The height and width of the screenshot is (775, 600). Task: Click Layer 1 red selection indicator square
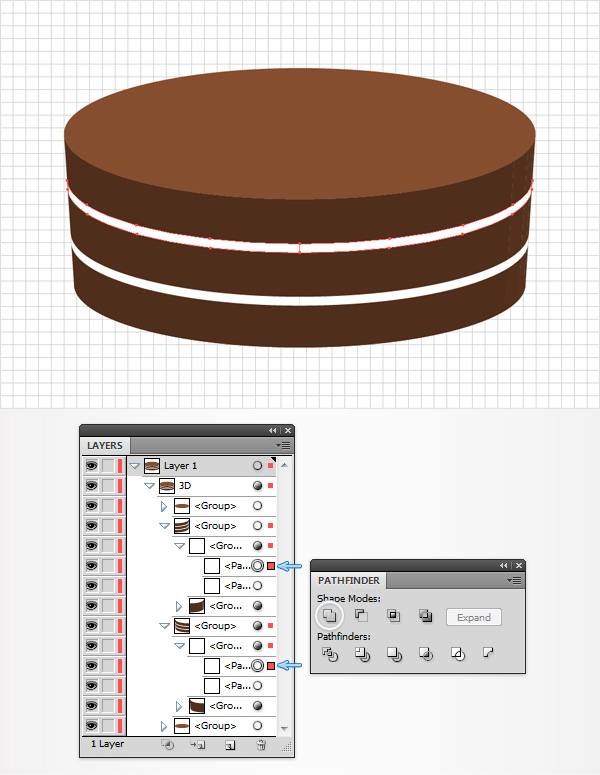click(x=270, y=466)
